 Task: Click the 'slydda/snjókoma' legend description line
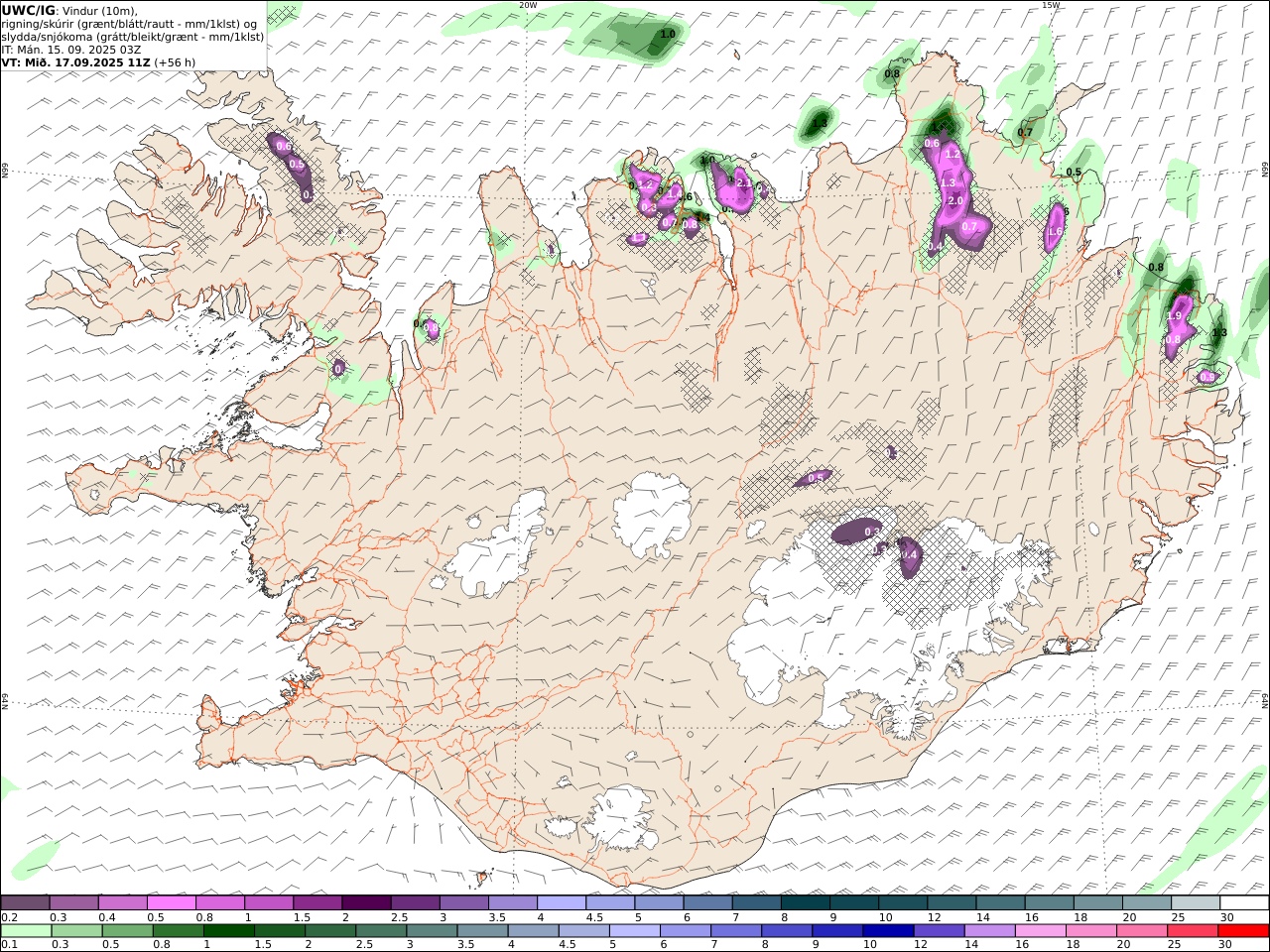pyautogui.click(x=133, y=36)
